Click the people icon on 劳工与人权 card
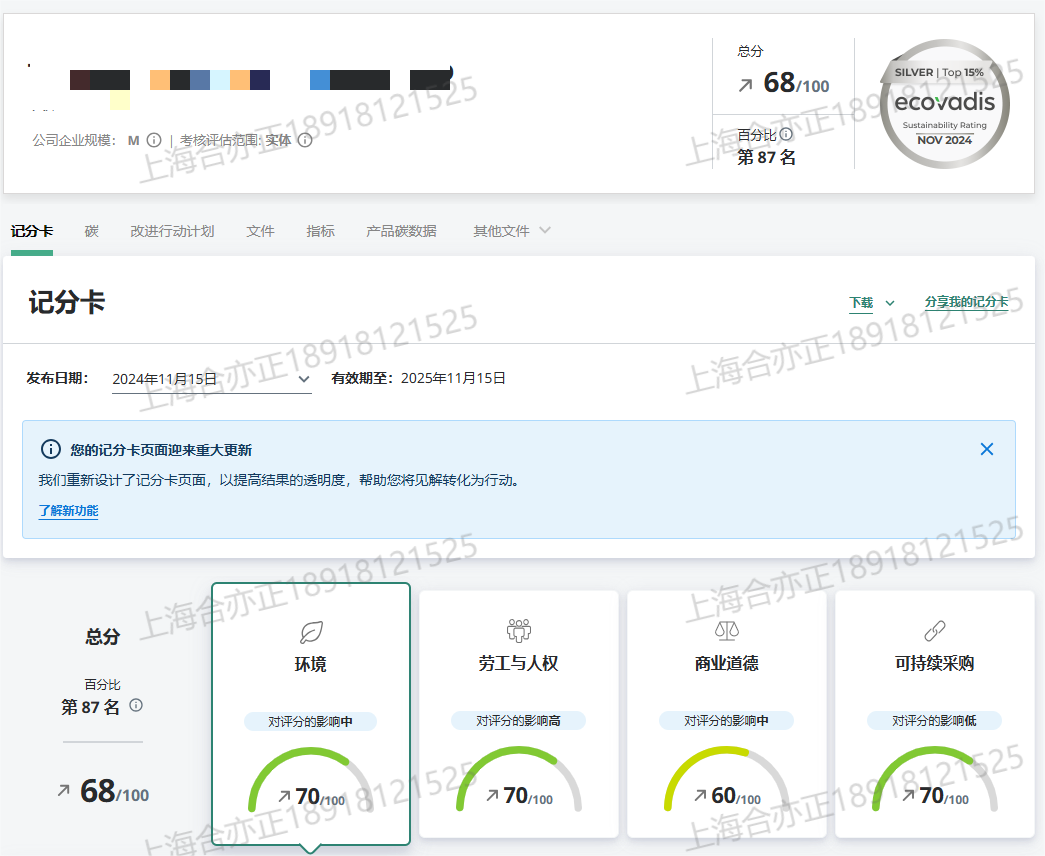Screen dimensions: 1045x856 tap(518, 630)
